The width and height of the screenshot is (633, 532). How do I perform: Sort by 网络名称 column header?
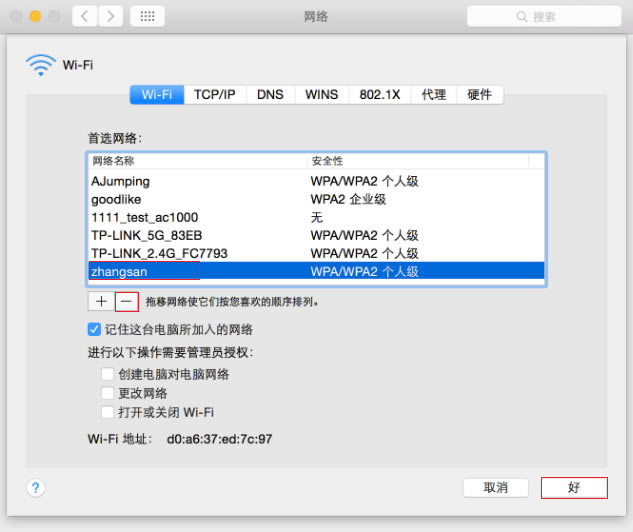pyautogui.click(x=198, y=161)
